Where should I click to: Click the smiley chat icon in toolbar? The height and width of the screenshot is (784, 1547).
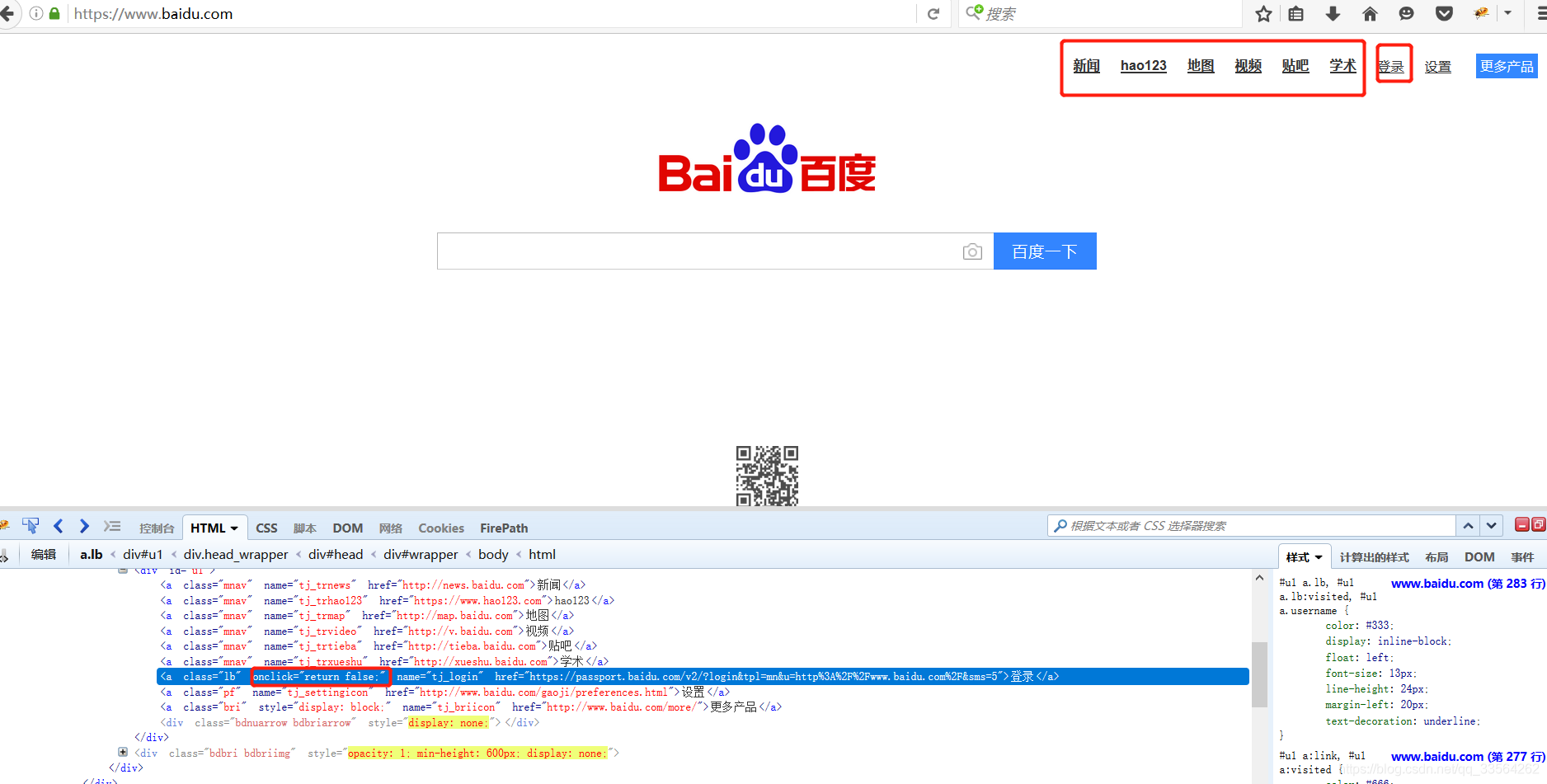click(1407, 13)
